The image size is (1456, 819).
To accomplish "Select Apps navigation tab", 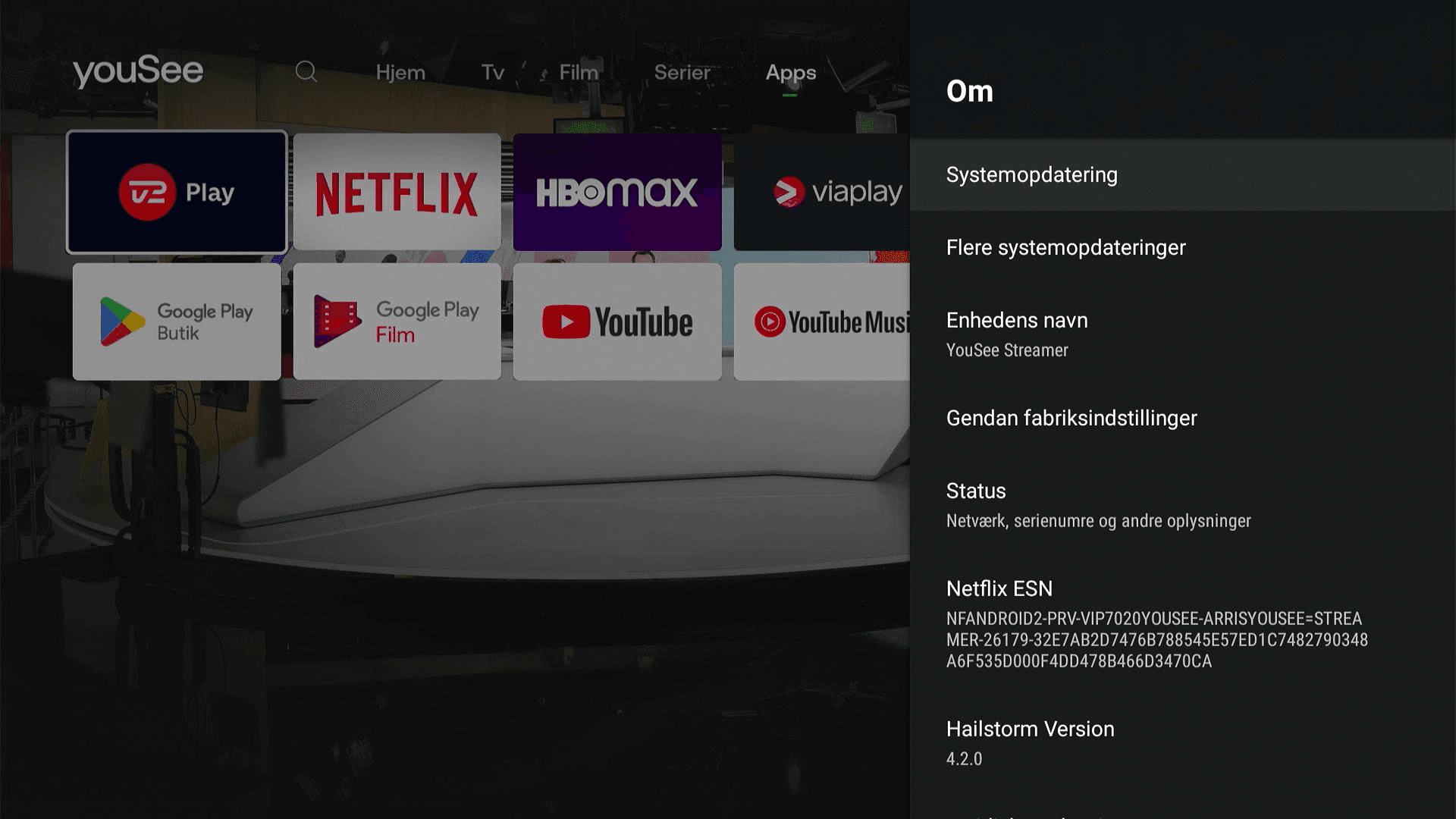I will [x=791, y=71].
